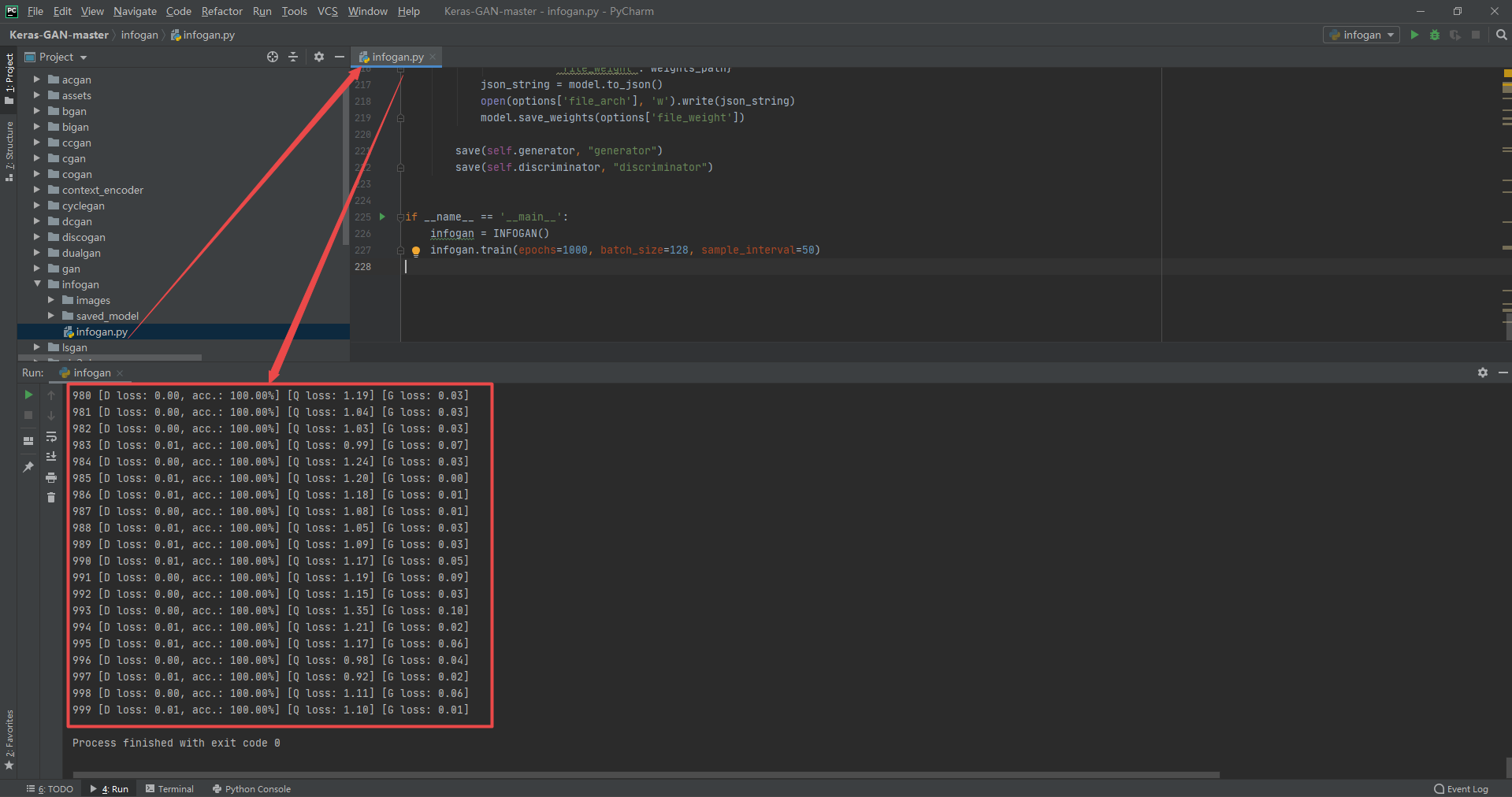Expand the cyclegan folder
The image size is (1512, 797).
(x=36, y=206)
